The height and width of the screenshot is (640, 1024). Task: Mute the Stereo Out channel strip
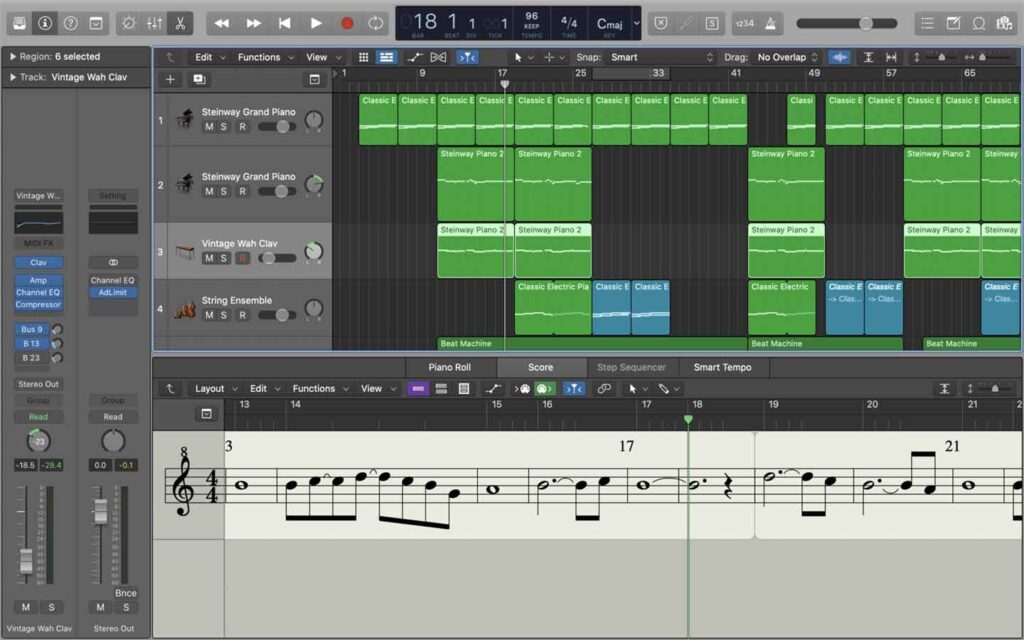(x=101, y=607)
